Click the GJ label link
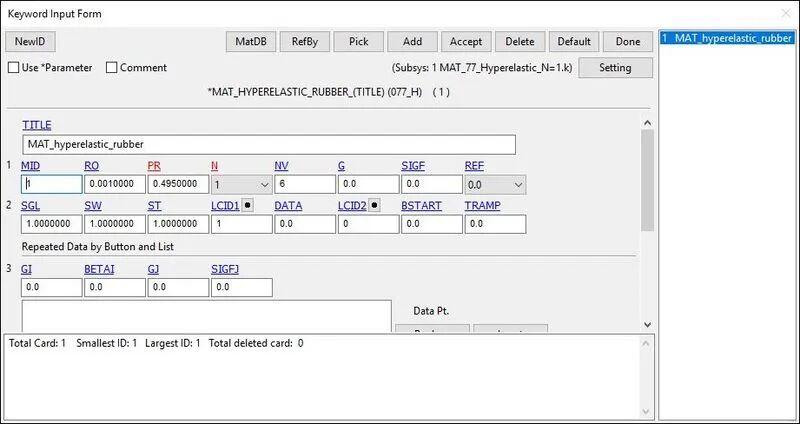 tap(153, 269)
